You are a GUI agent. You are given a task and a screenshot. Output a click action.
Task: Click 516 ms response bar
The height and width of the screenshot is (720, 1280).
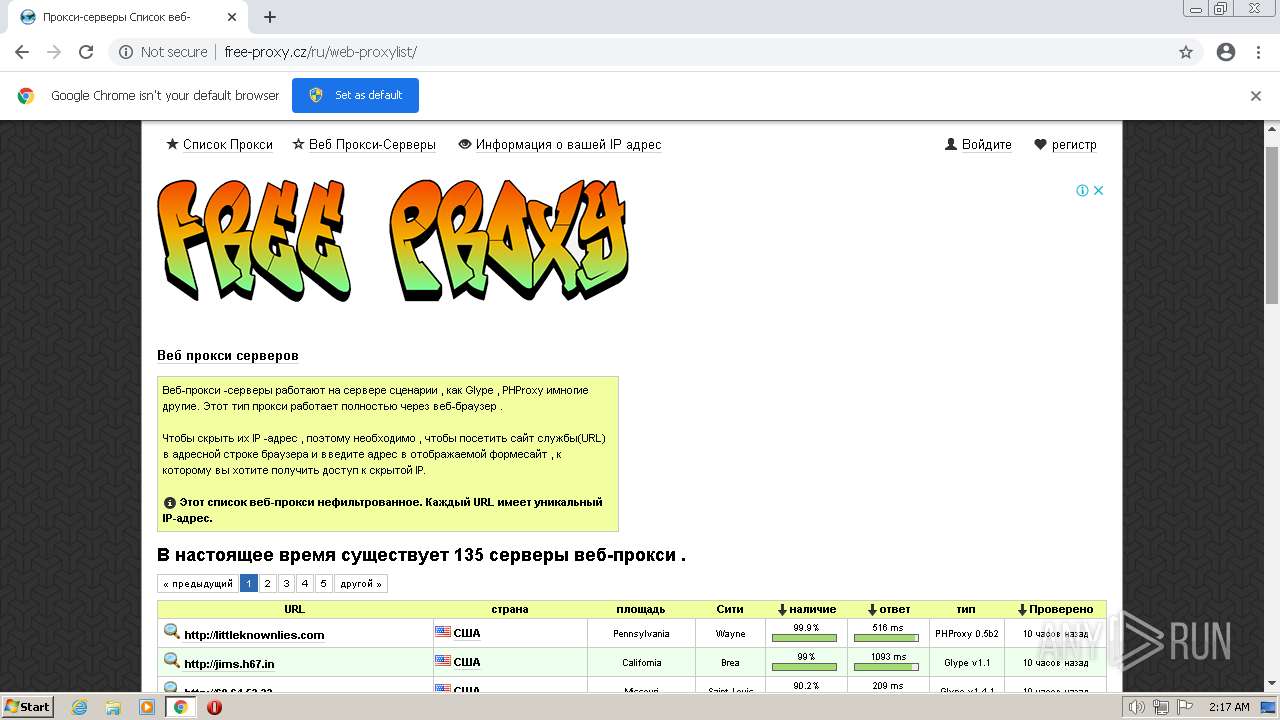[x=887, y=638]
